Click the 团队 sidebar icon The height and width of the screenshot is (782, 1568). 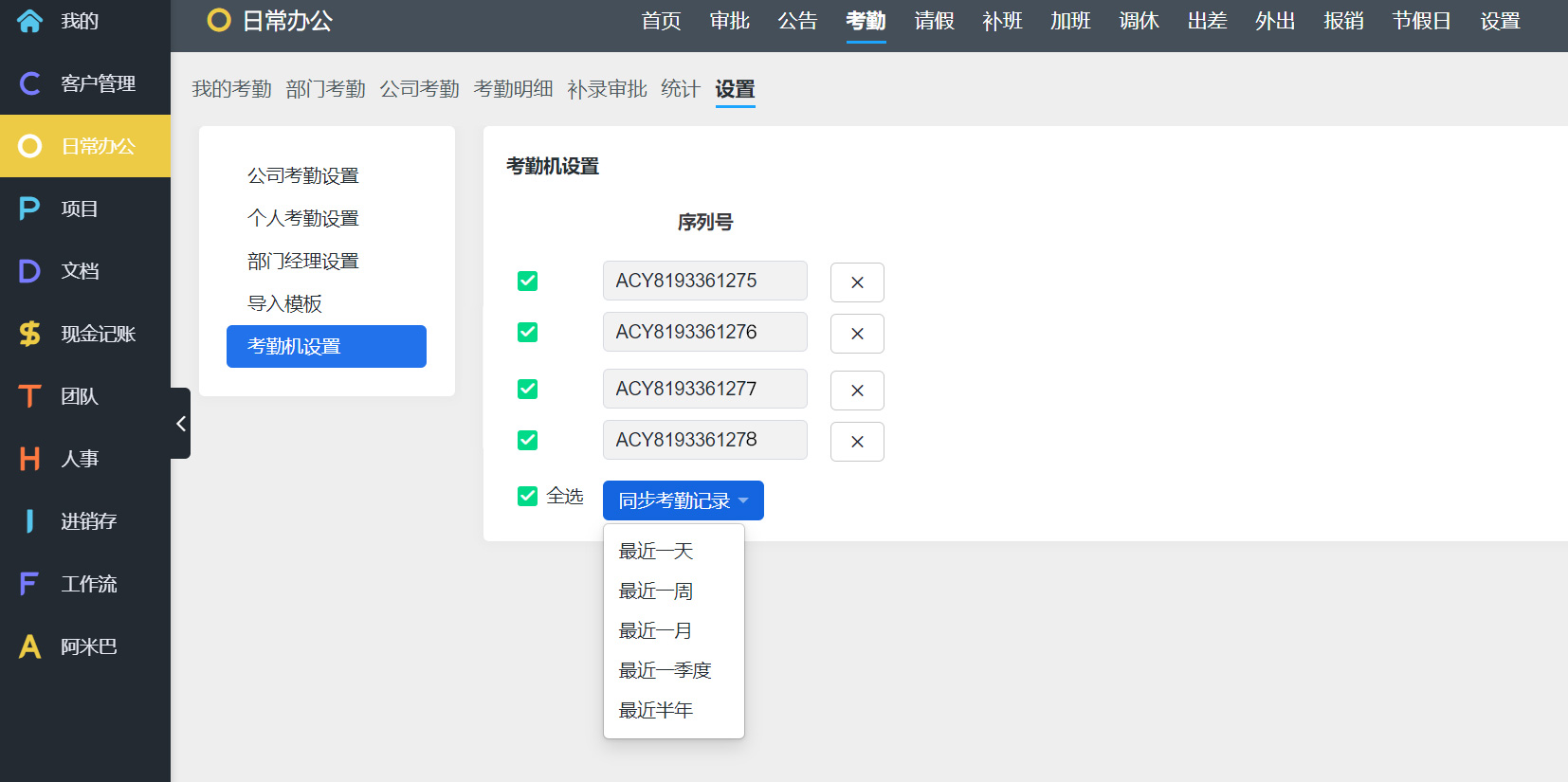30,396
